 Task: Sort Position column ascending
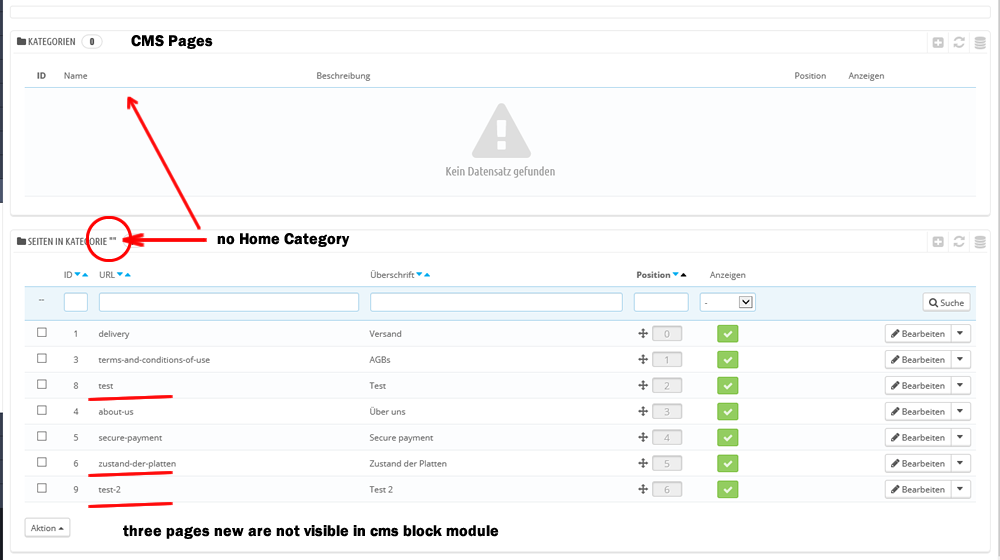point(683,275)
